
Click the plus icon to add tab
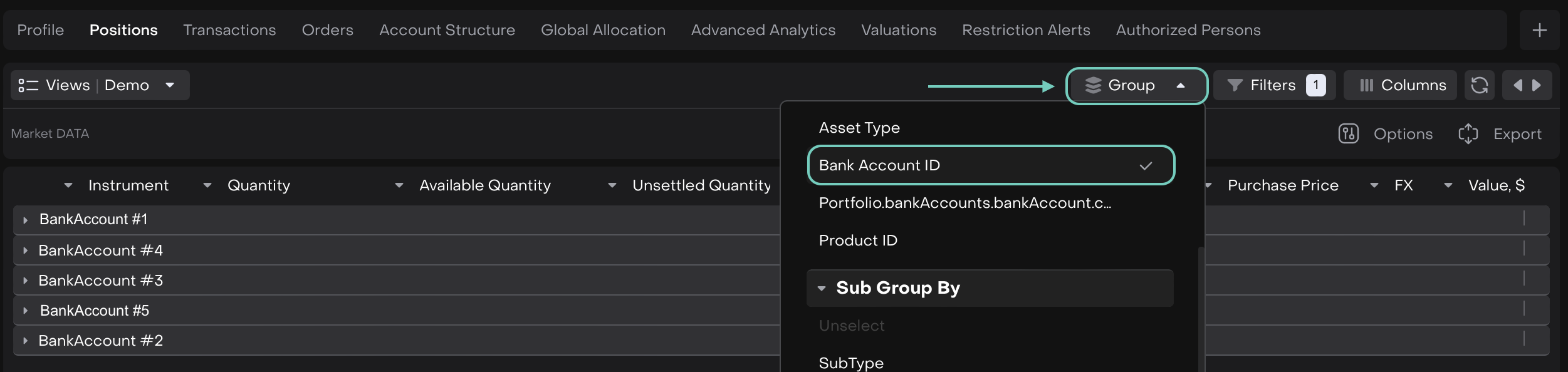(1539, 30)
